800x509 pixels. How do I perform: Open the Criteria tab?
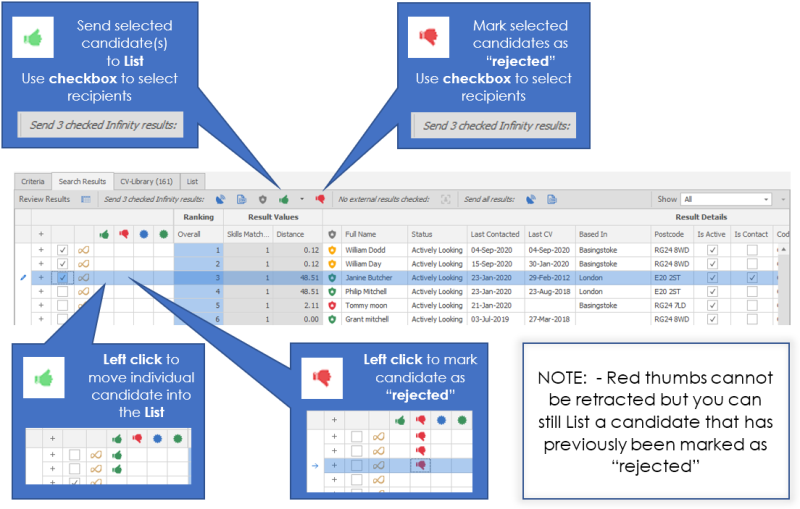click(33, 182)
